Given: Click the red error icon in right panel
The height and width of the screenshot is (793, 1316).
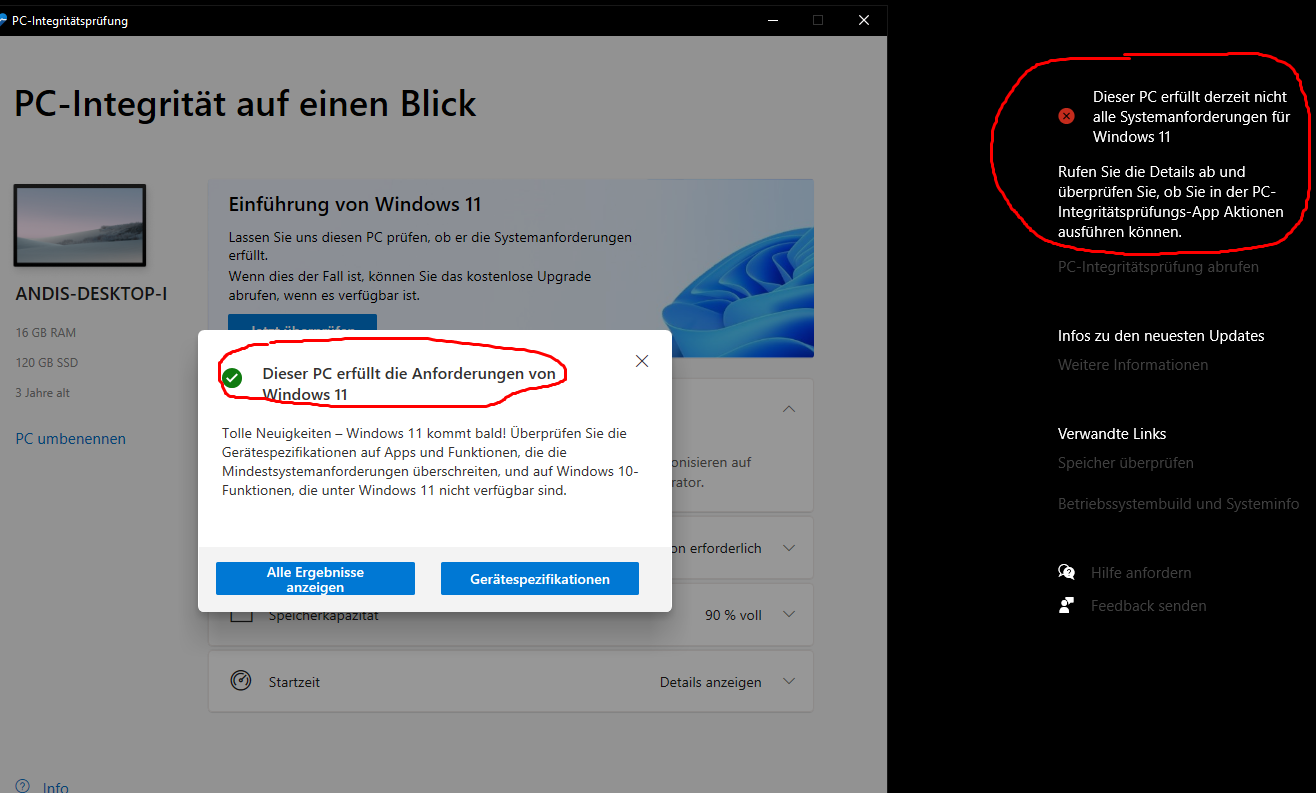Looking at the screenshot, I should (1066, 116).
